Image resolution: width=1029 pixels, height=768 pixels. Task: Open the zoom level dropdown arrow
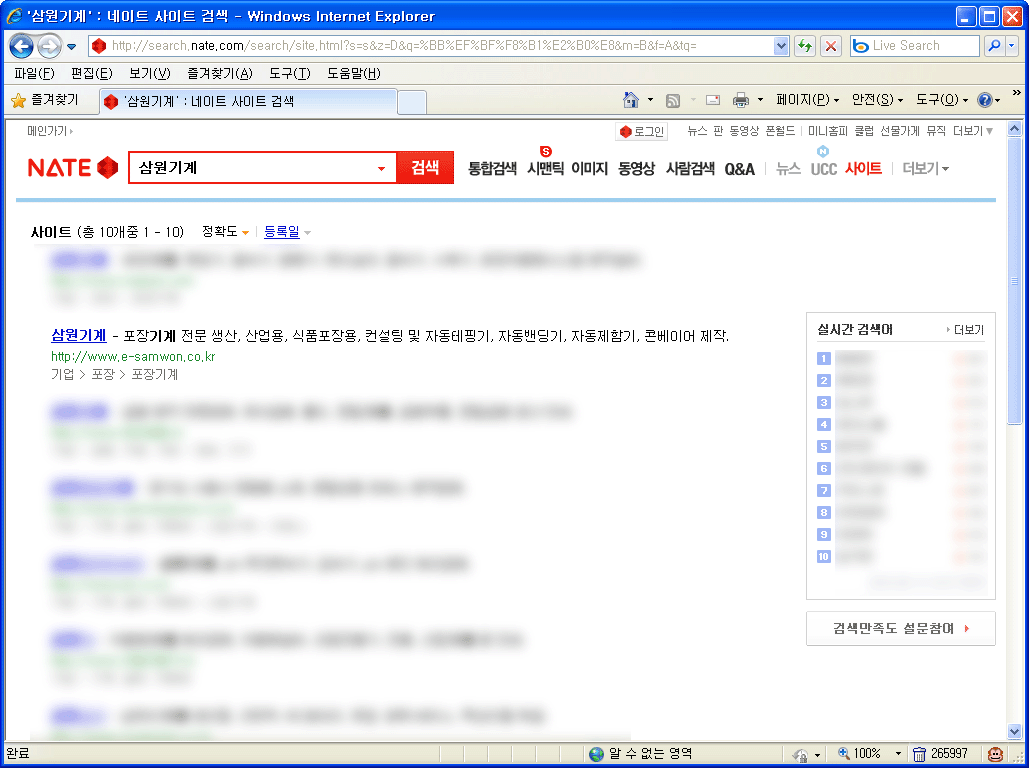click(898, 754)
